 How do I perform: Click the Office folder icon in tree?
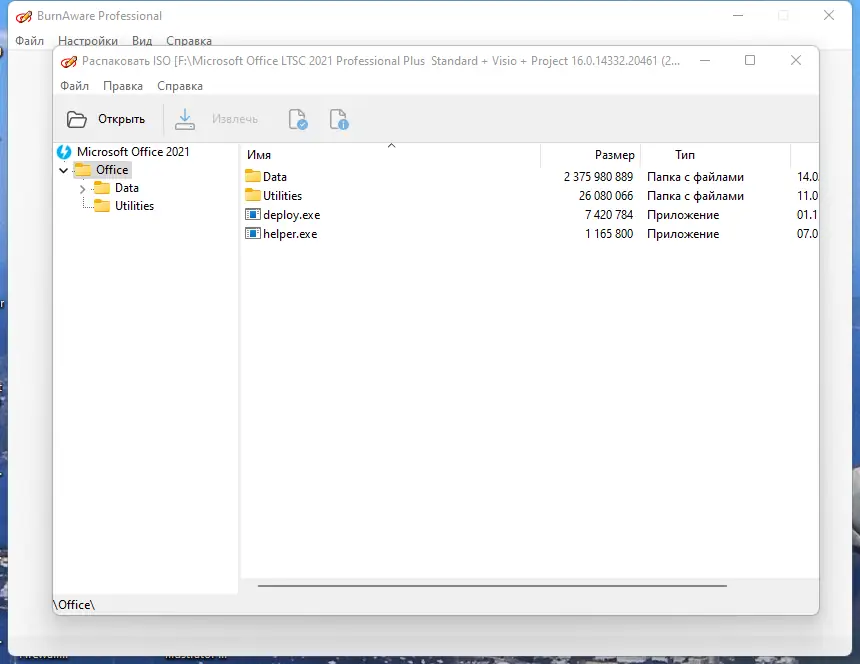(x=83, y=169)
